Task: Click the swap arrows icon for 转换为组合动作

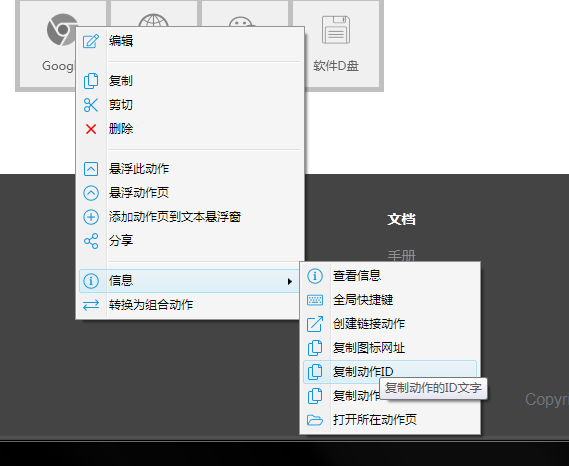Action: pyautogui.click(x=91, y=305)
